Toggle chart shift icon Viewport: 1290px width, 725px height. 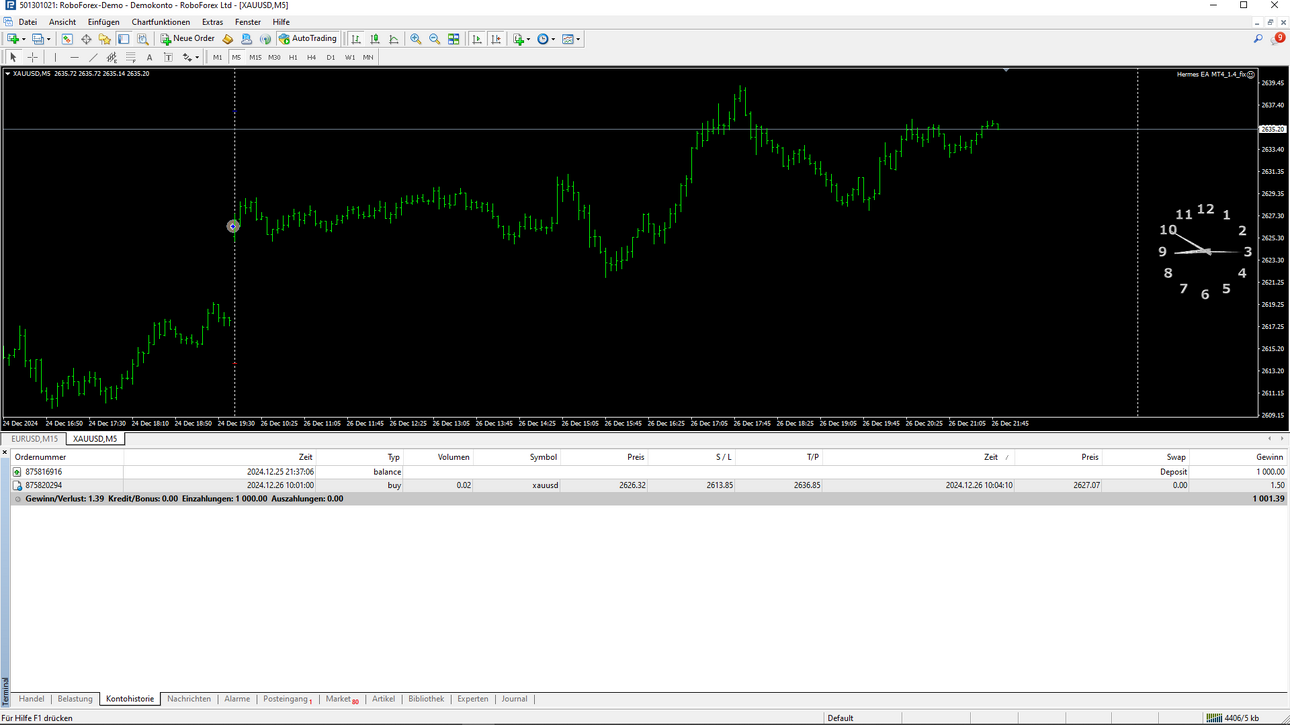coord(496,39)
